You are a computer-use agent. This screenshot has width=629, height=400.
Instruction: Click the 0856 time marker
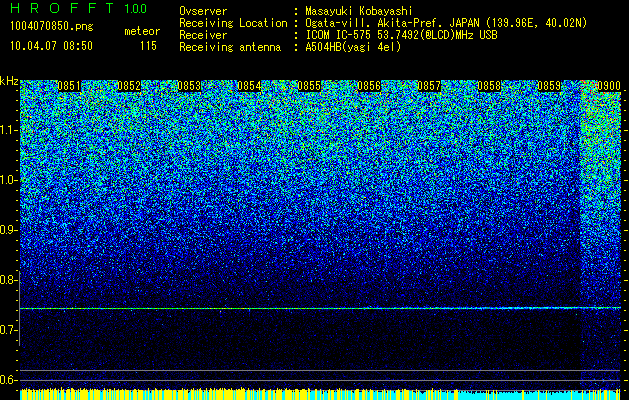click(369, 86)
